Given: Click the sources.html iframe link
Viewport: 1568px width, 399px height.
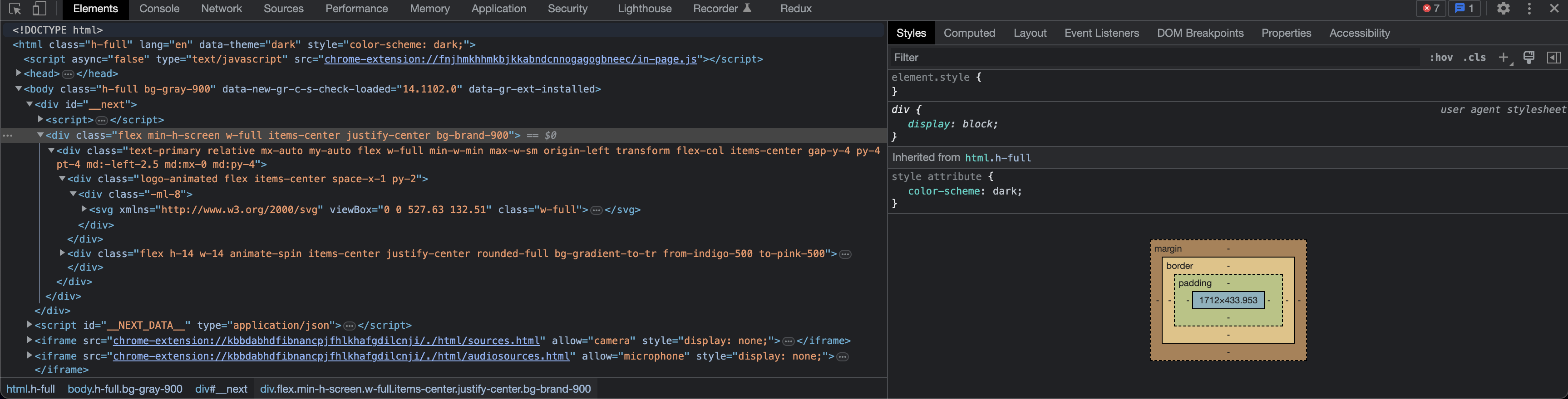Looking at the screenshot, I should pos(326,341).
